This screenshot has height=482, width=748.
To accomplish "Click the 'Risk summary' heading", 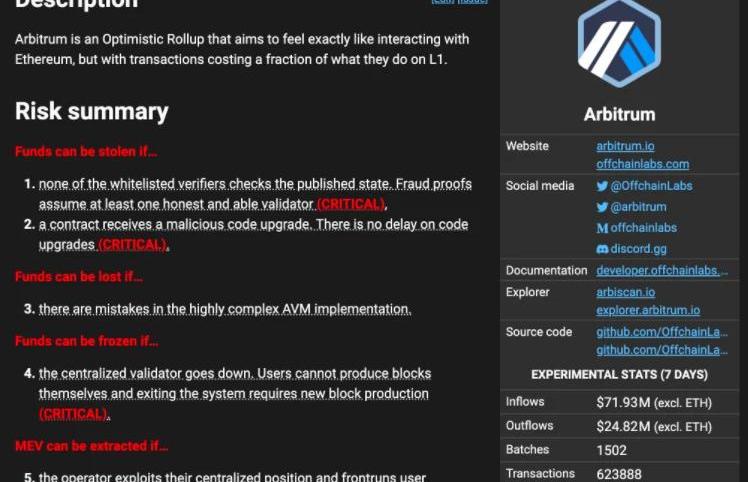I will pos(92,112).
